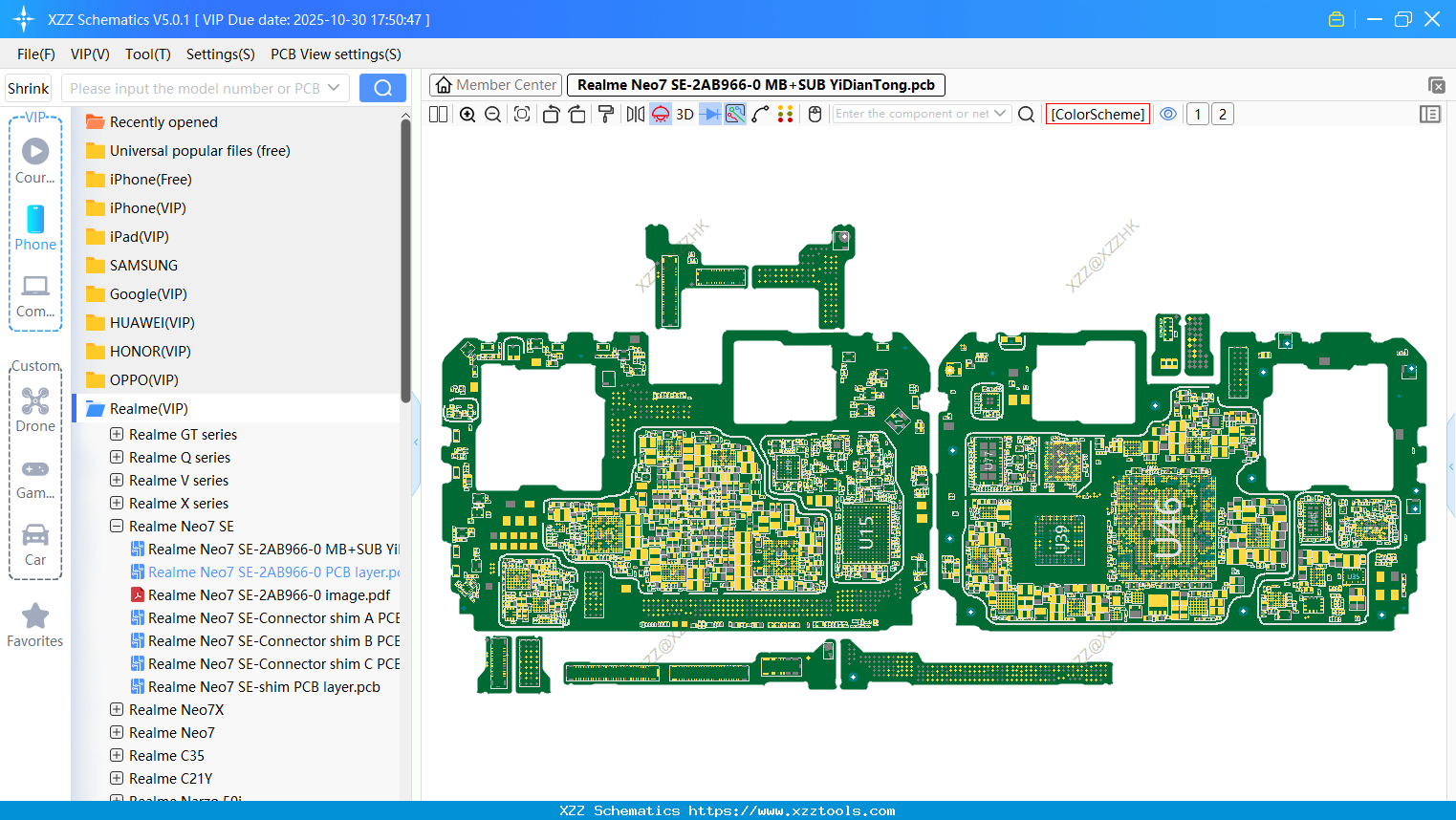Screen dimensions: 1456x820
Task: Open the HUAWEI(VIP) folder
Action: pos(140,323)
